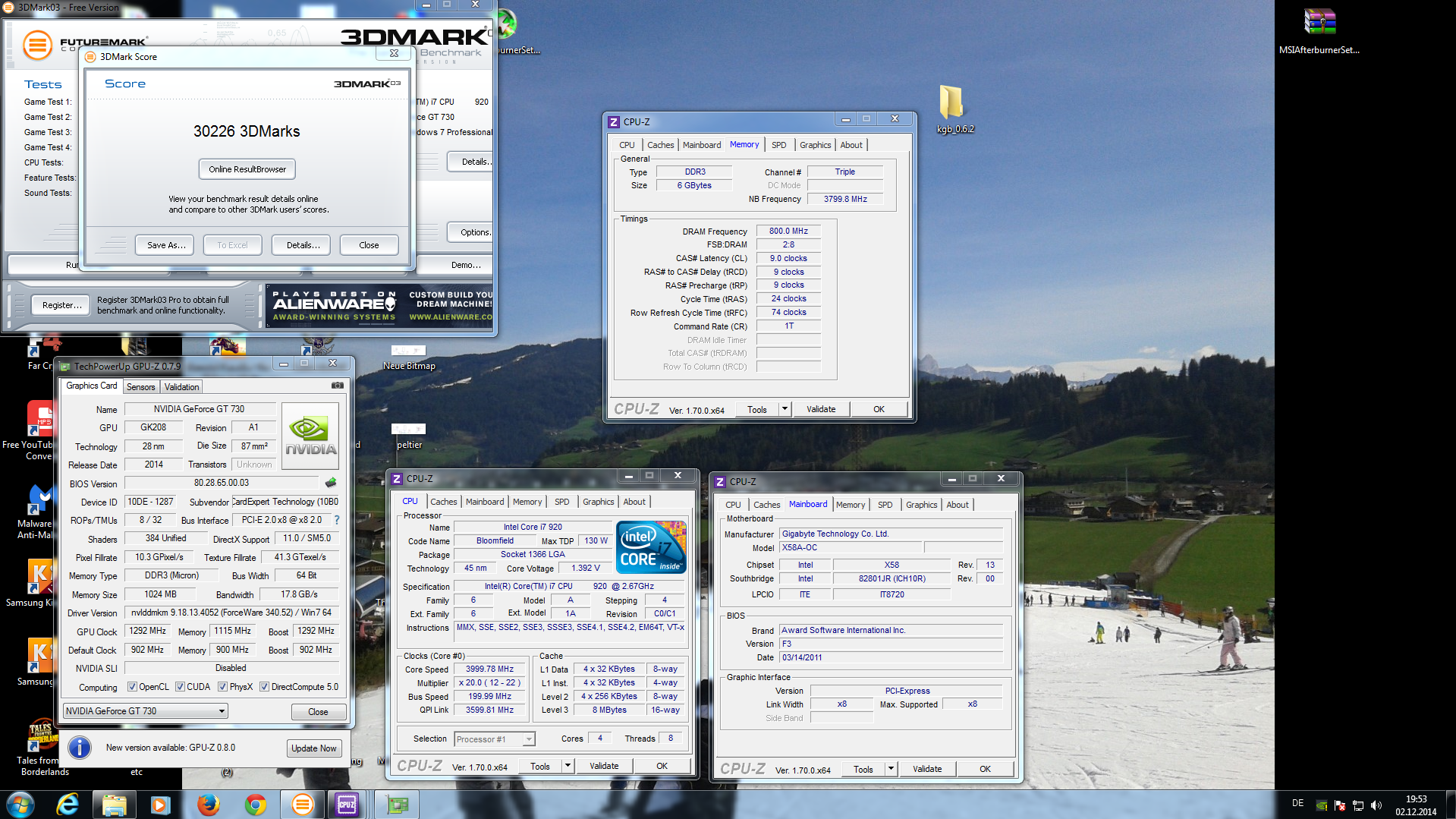Click the Core Speed value 3999.78 MHz
The height and width of the screenshot is (819, 1456).
coord(489,669)
